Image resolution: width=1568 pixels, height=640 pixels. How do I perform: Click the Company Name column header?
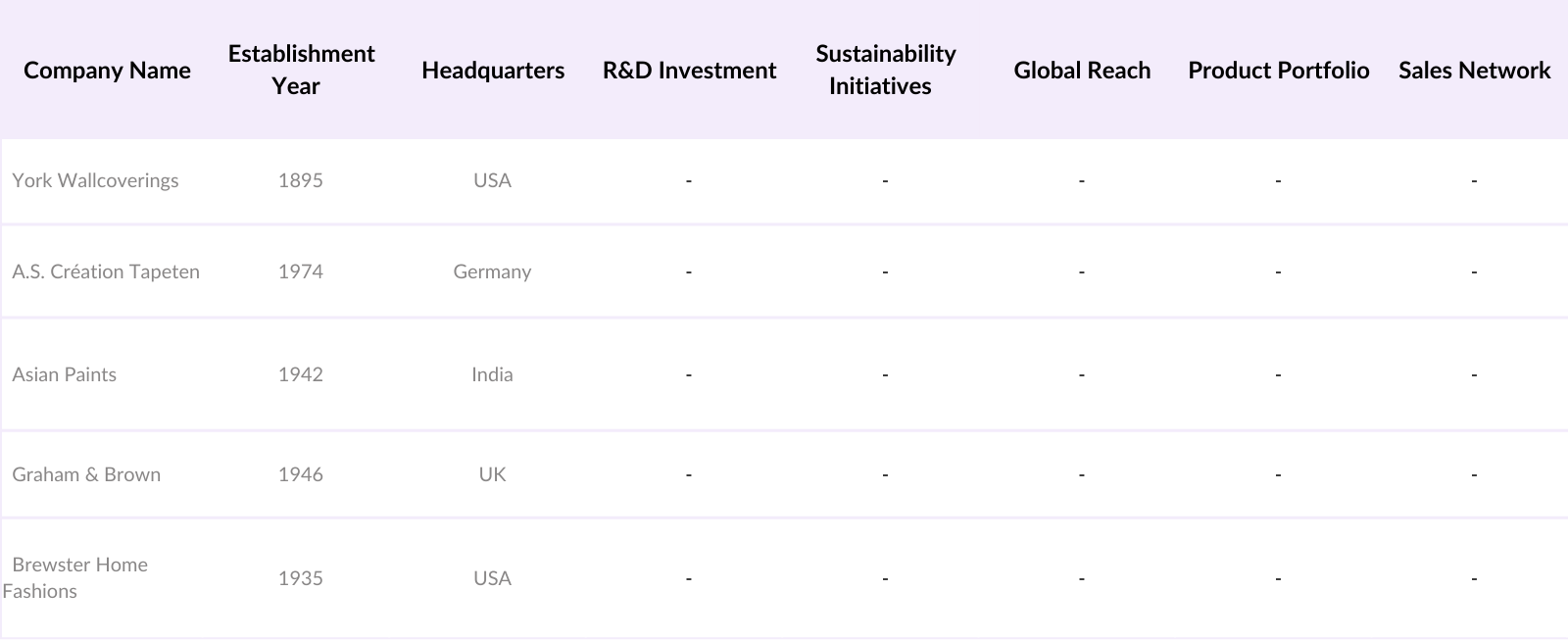pyautogui.click(x=107, y=71)
